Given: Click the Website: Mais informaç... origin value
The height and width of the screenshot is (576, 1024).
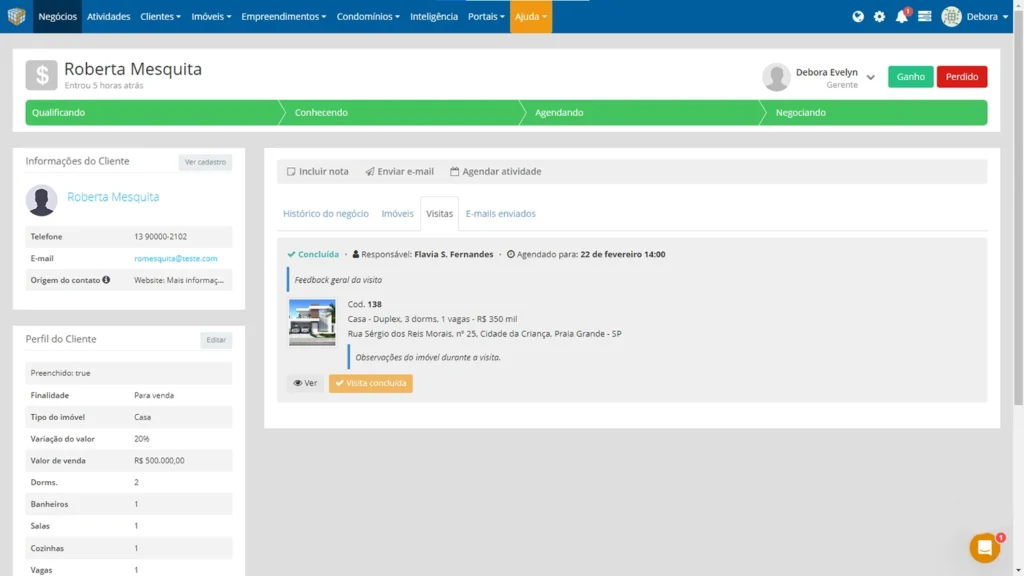Looking at the screenshot, I should (x=178, y=280).
